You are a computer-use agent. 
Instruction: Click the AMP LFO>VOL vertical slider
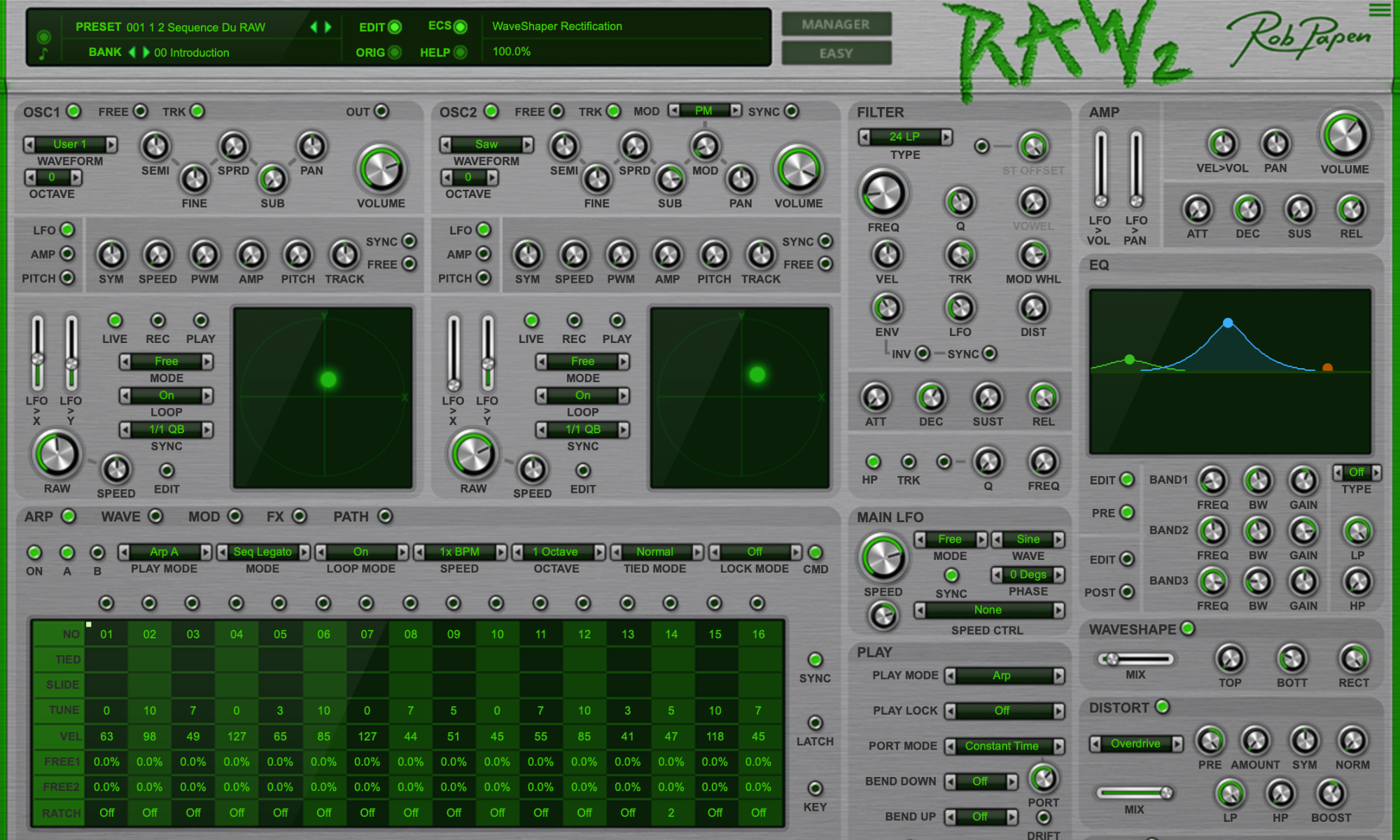pos(1101,170)
